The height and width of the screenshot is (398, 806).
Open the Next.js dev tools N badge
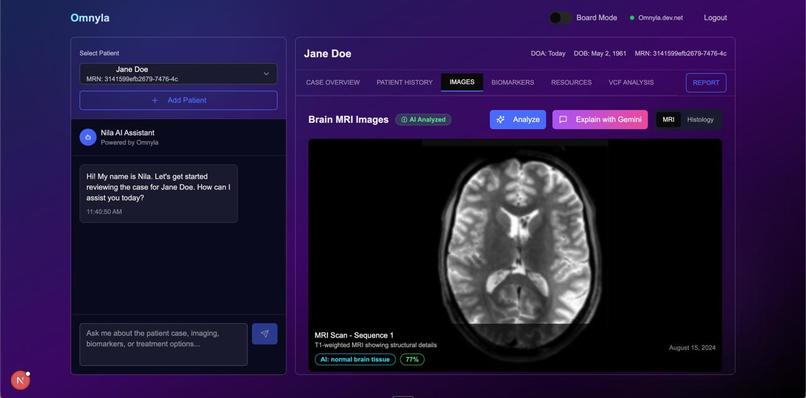click(x=21, y=381)
